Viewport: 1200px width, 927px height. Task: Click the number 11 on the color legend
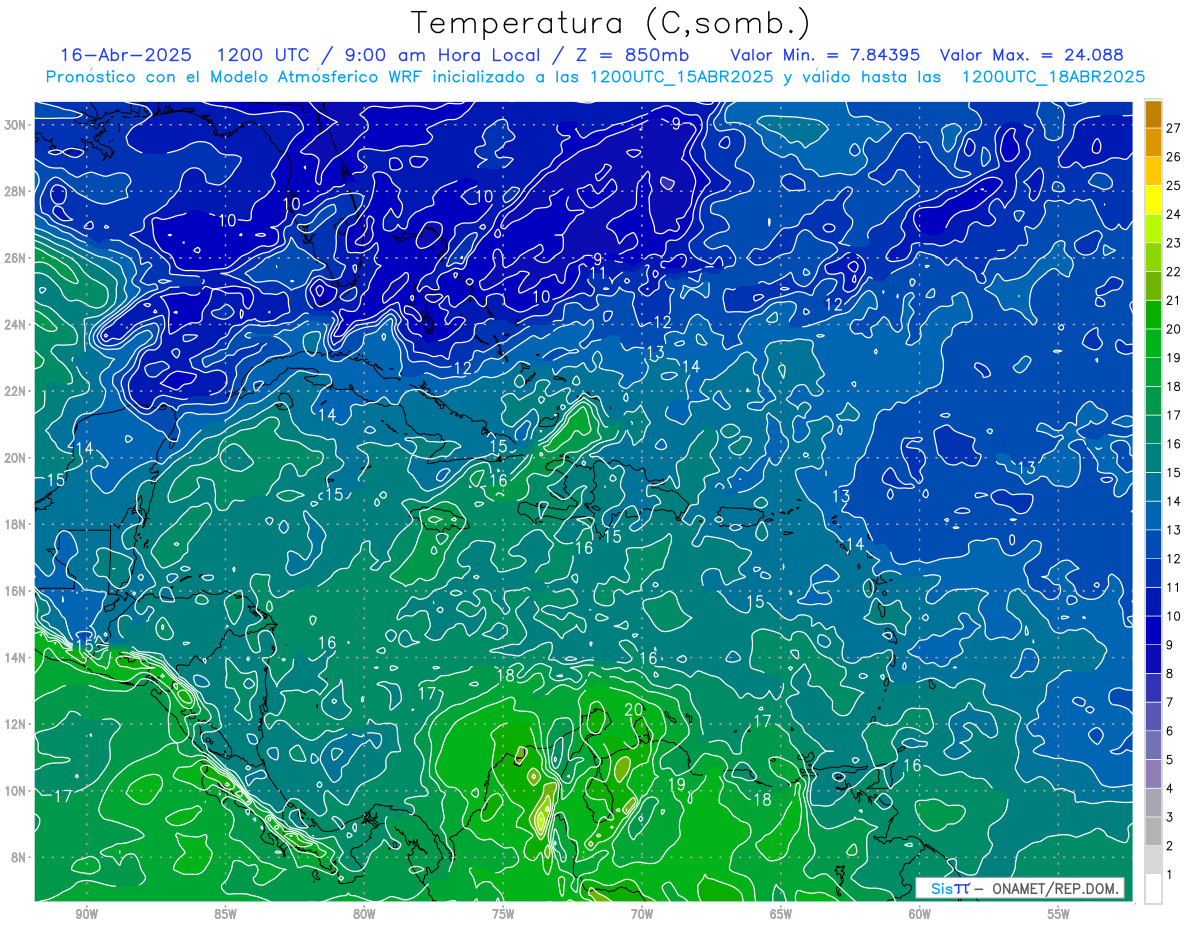1174,588
